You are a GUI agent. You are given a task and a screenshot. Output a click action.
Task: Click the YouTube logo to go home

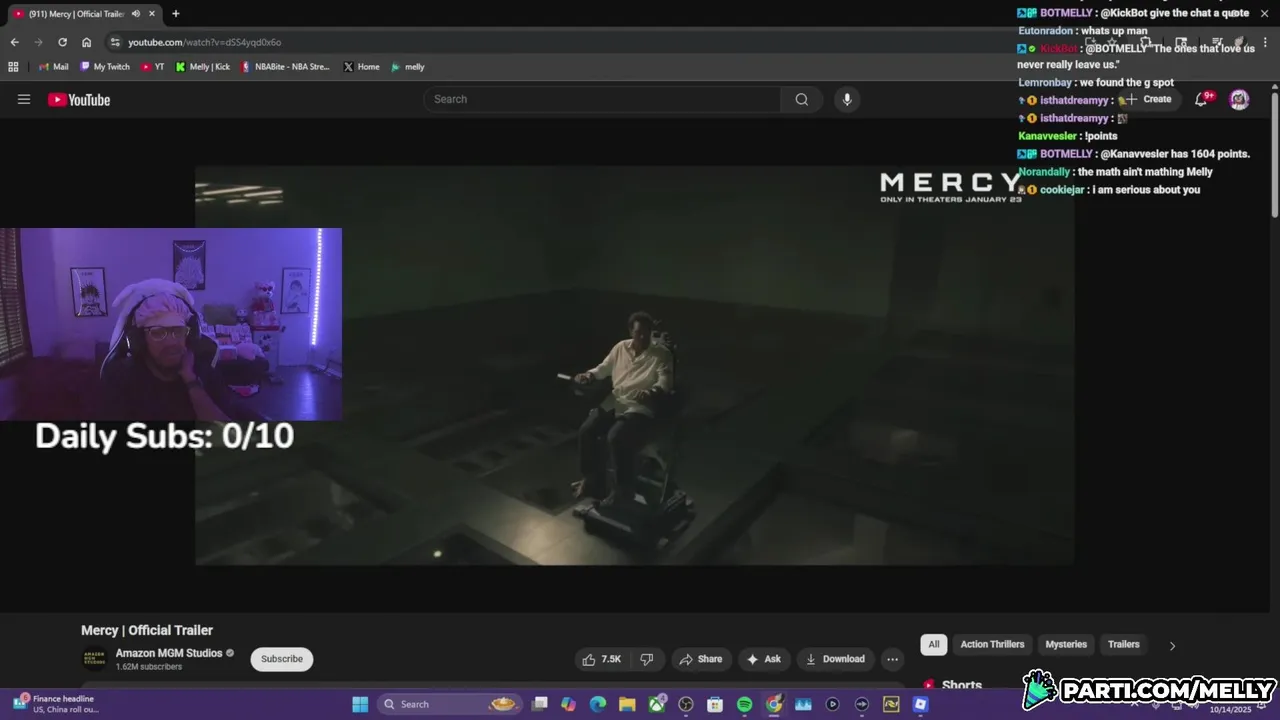pos(79,99)
